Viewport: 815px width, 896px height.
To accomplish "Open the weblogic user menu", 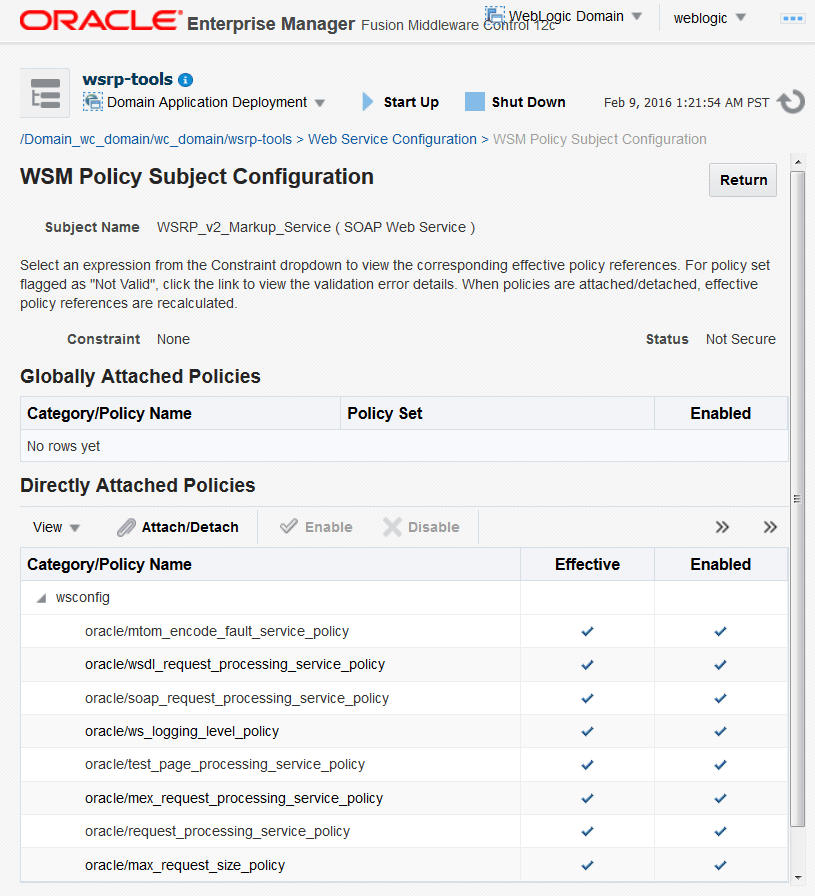I will [x=708, y=17].
